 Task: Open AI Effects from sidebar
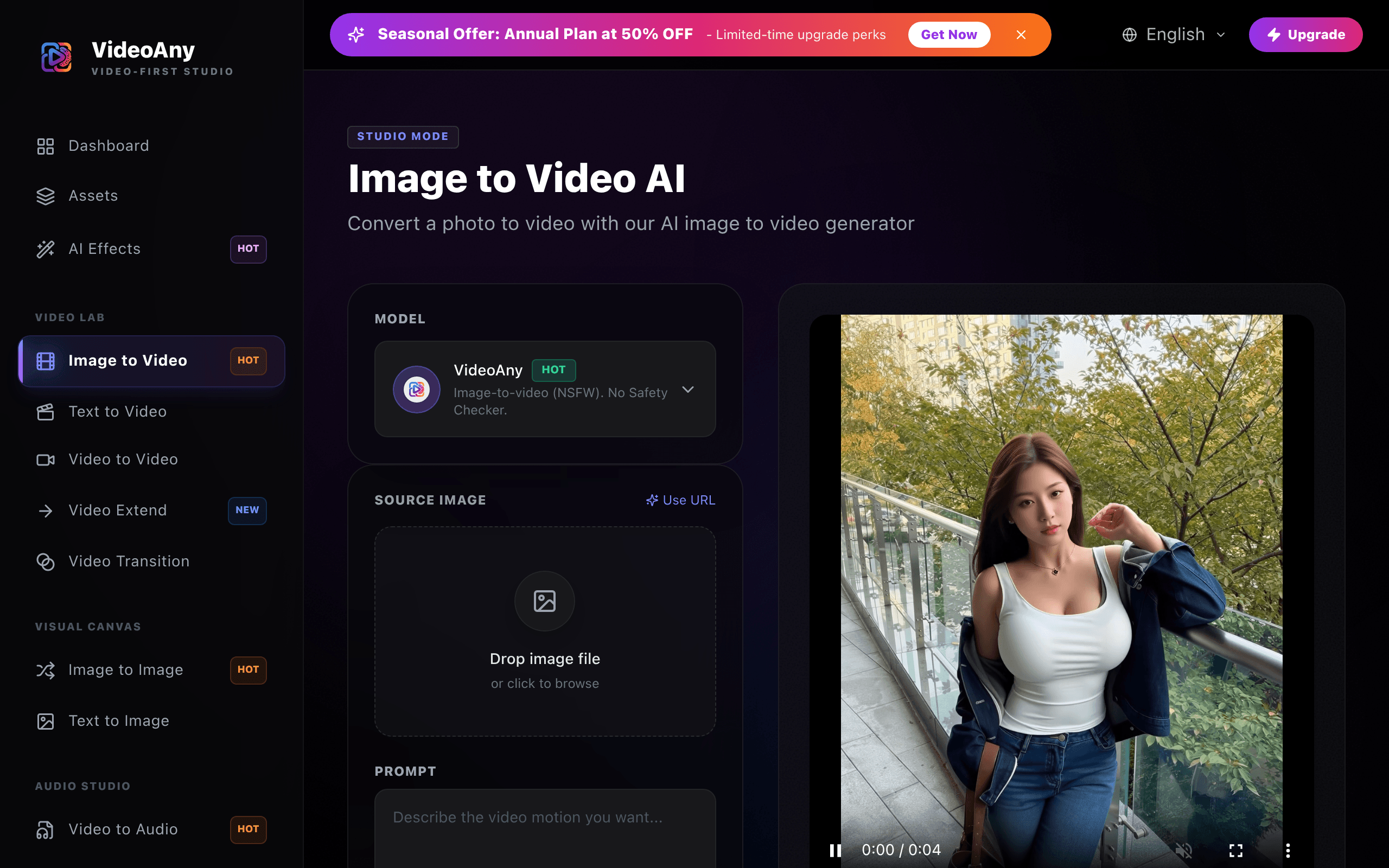(151, 249)
